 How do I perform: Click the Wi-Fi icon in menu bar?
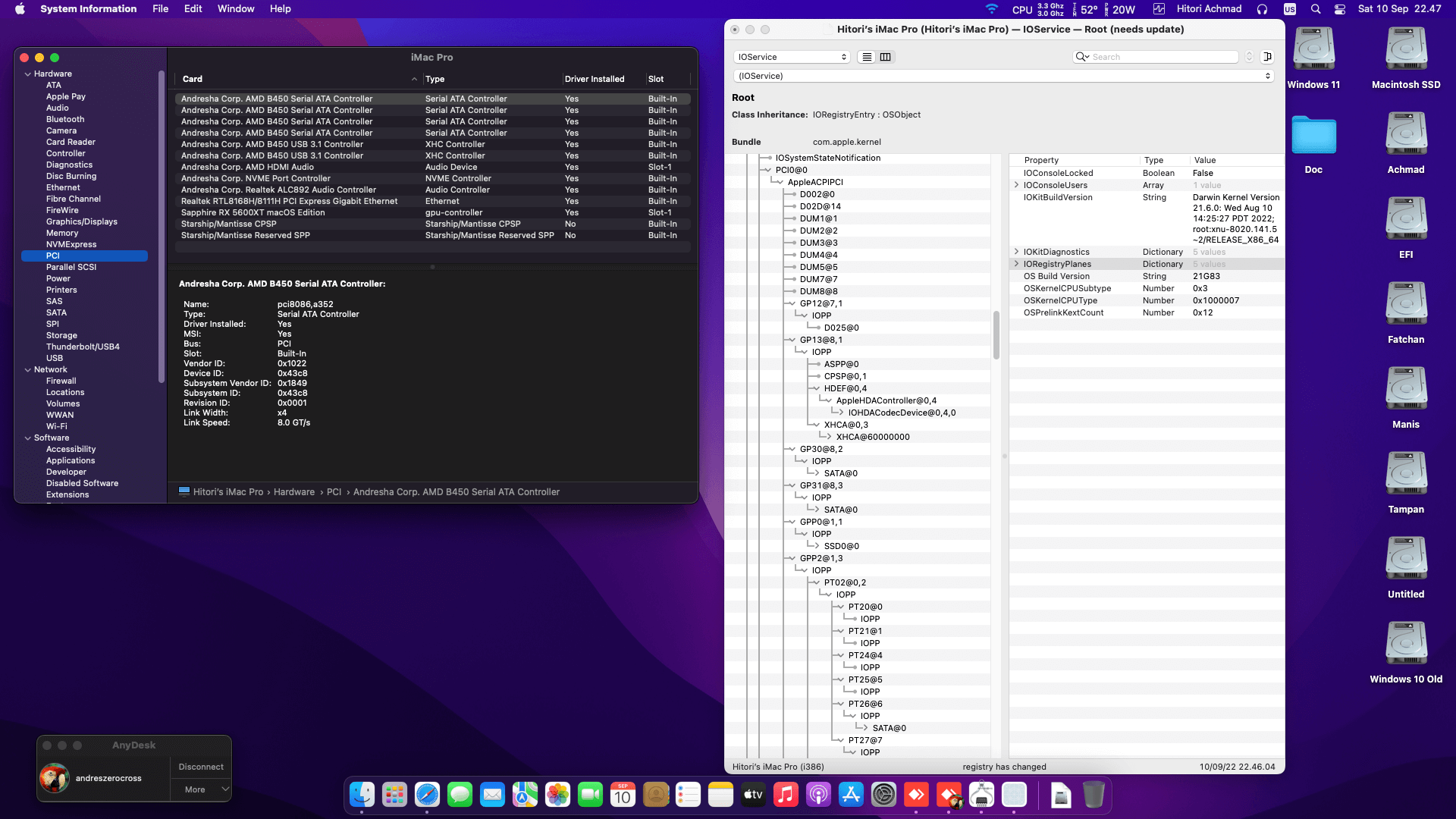[991, 9]
